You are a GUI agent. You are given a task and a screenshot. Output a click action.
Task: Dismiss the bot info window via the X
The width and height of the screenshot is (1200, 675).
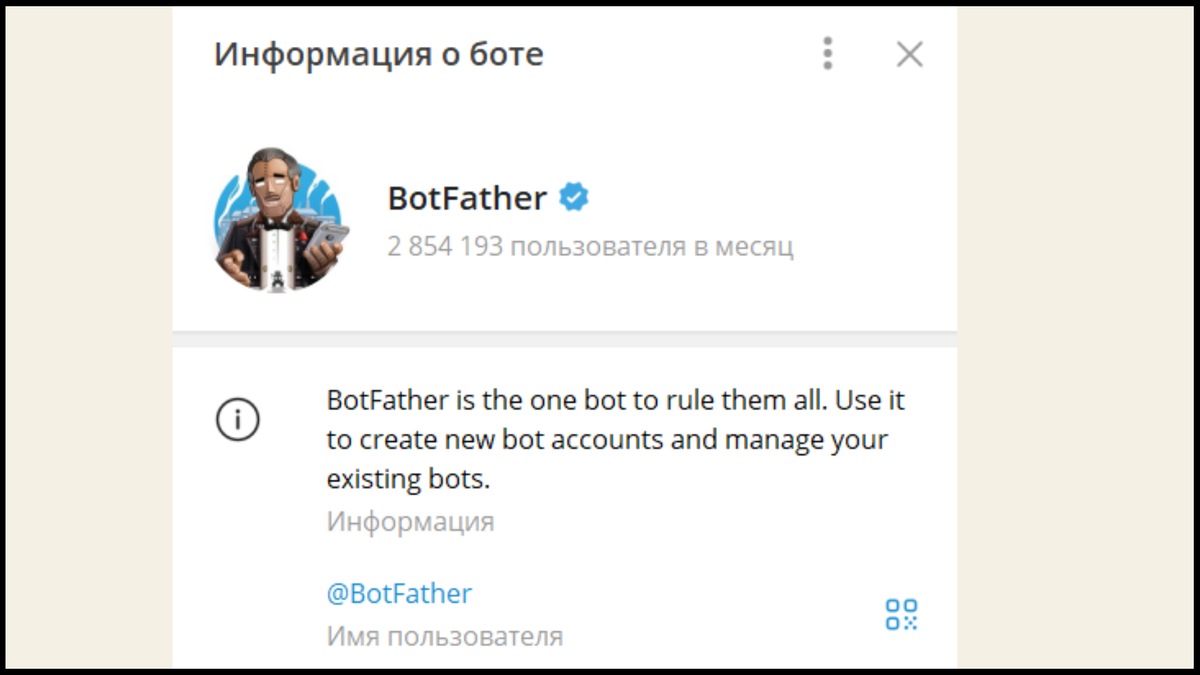click(910, 54)
